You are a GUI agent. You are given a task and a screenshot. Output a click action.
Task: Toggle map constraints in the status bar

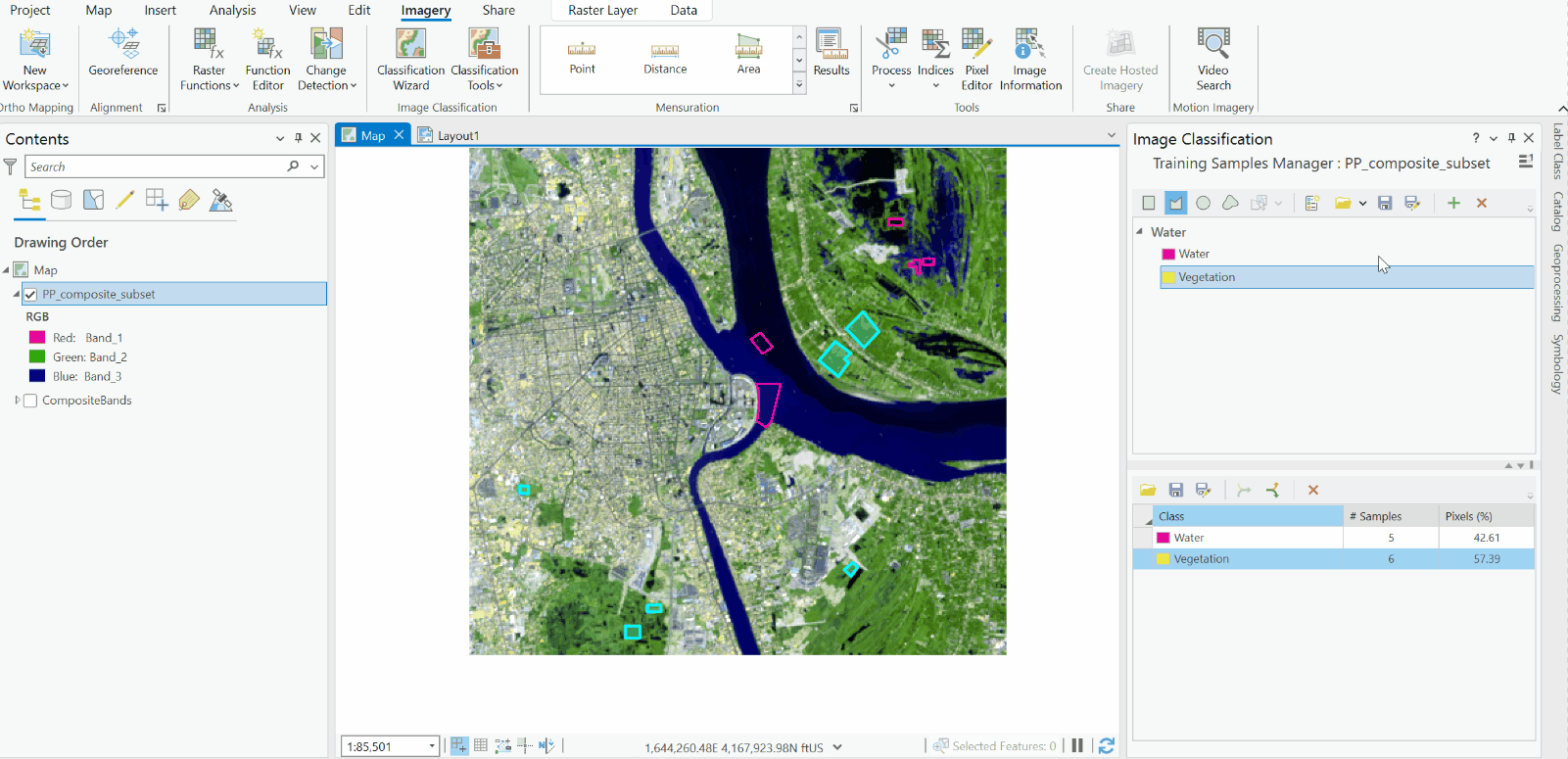[x=503, y=746]
